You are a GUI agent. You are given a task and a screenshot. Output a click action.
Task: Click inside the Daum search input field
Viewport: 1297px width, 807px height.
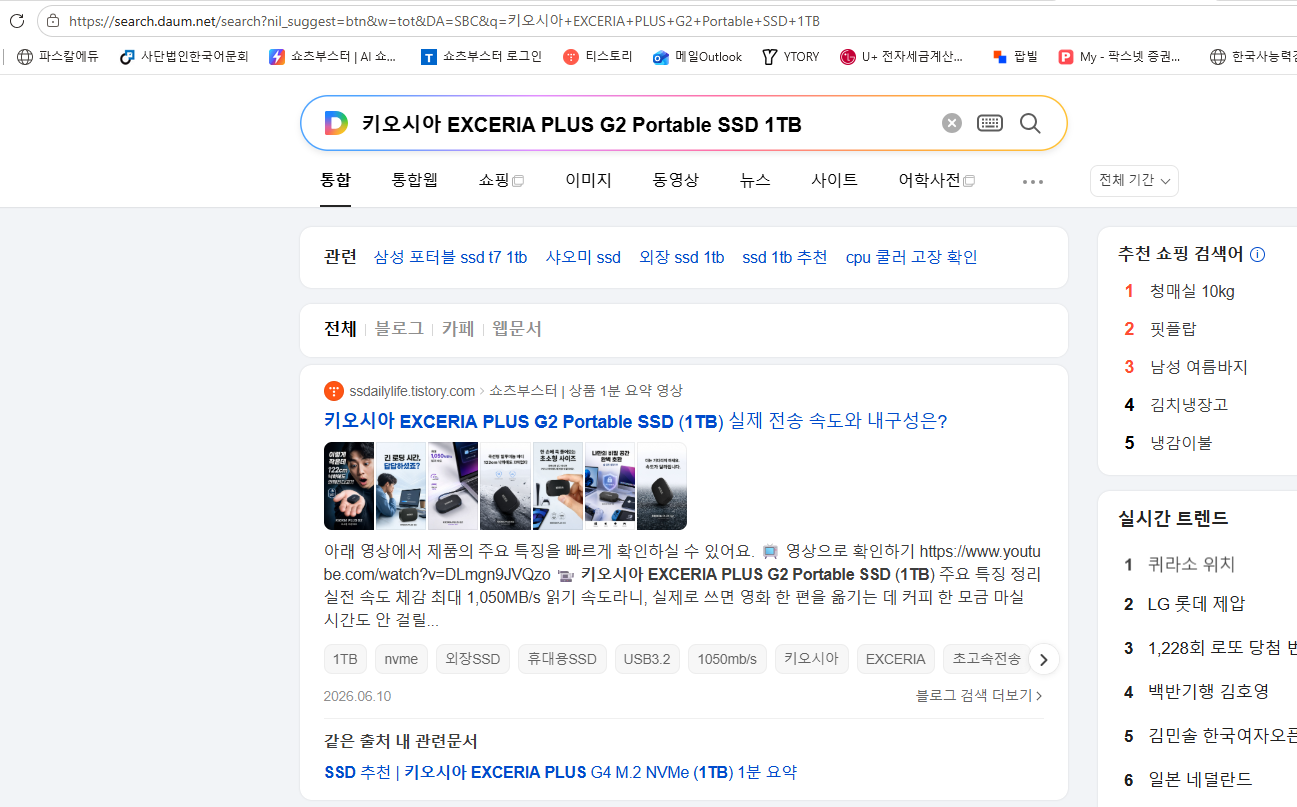[x=640, y=124]
